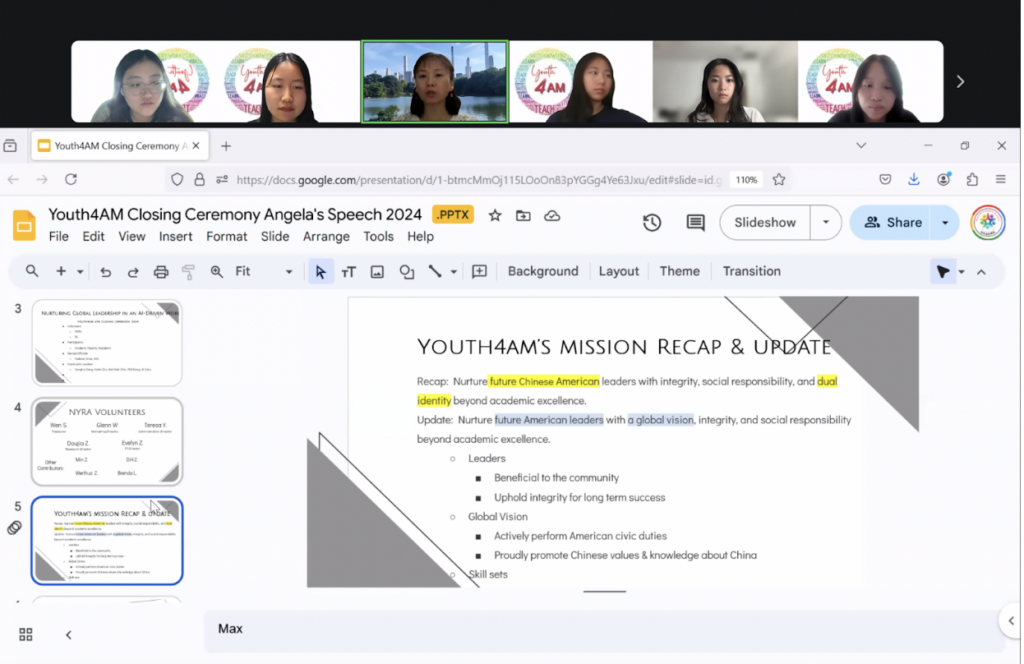This screenshot has height=664, width=1024.
Task: Move presentation to a folder
Action: point(523,215)
